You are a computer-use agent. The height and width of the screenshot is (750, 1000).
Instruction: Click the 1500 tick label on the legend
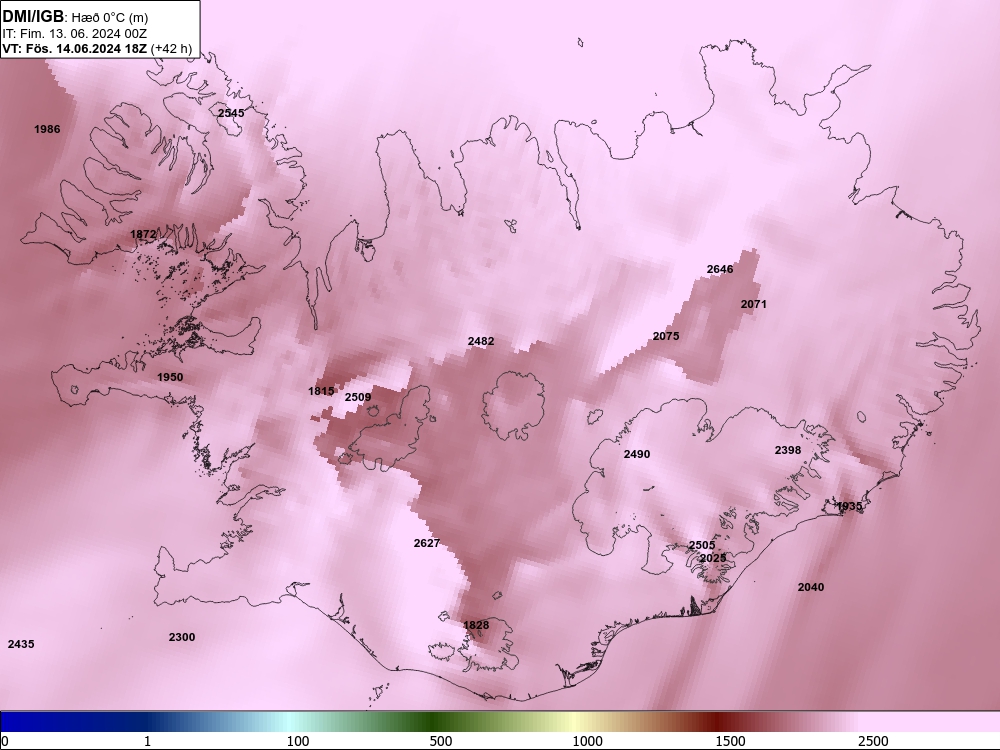click(730, 741)
